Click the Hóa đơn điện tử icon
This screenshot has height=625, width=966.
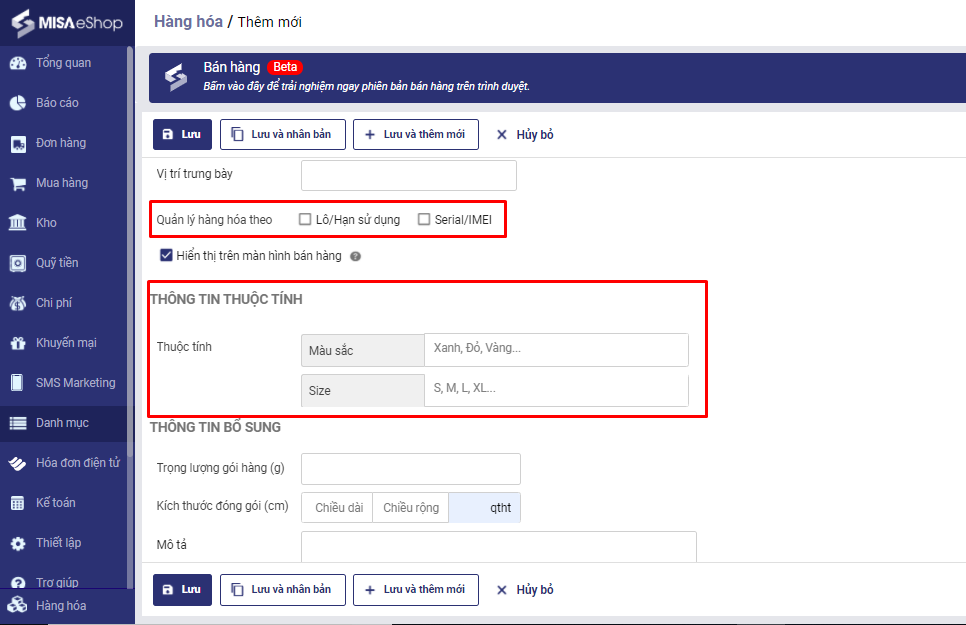pos(18,463)
